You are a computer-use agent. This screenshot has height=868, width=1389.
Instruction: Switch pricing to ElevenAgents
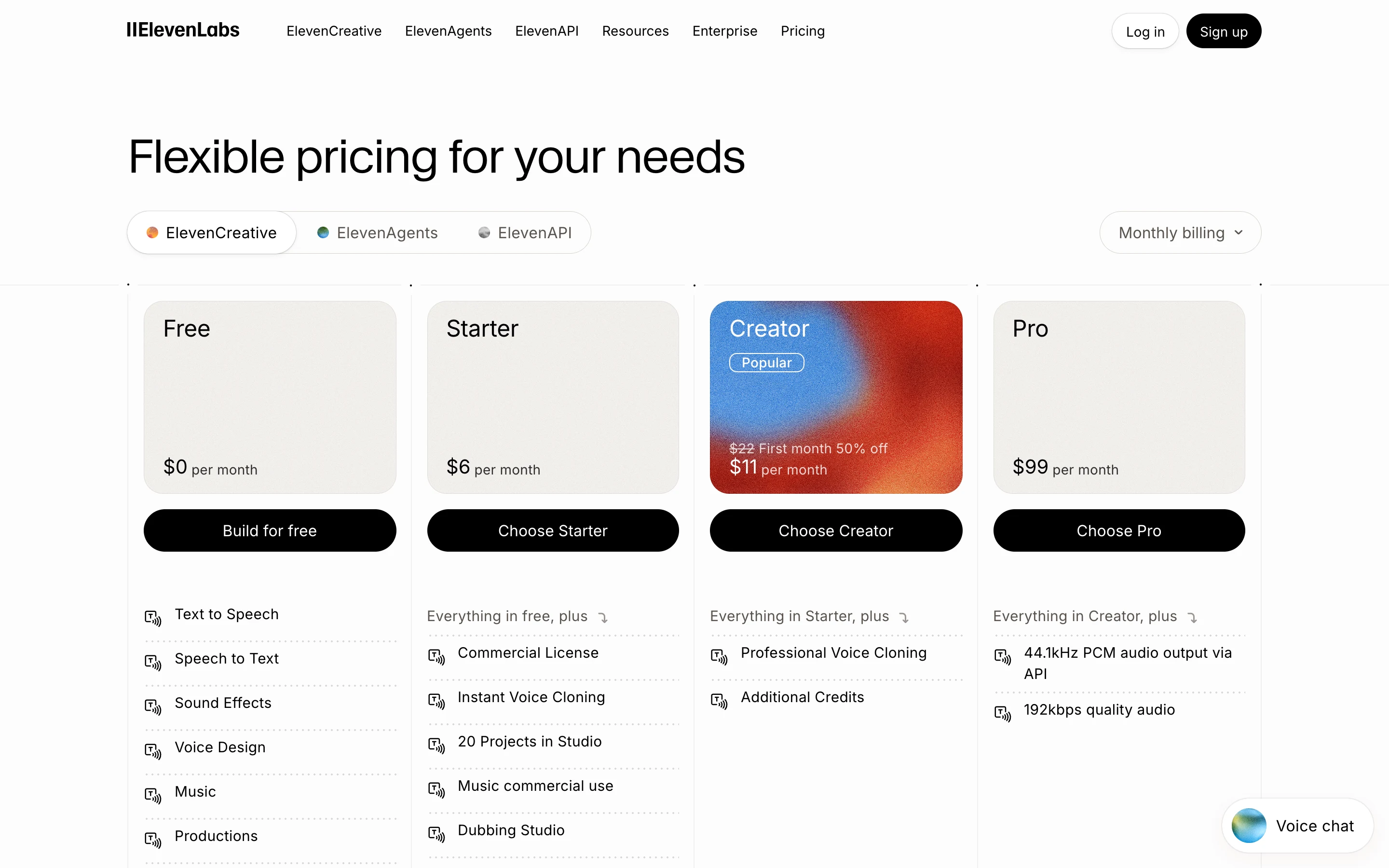(378, 232)
